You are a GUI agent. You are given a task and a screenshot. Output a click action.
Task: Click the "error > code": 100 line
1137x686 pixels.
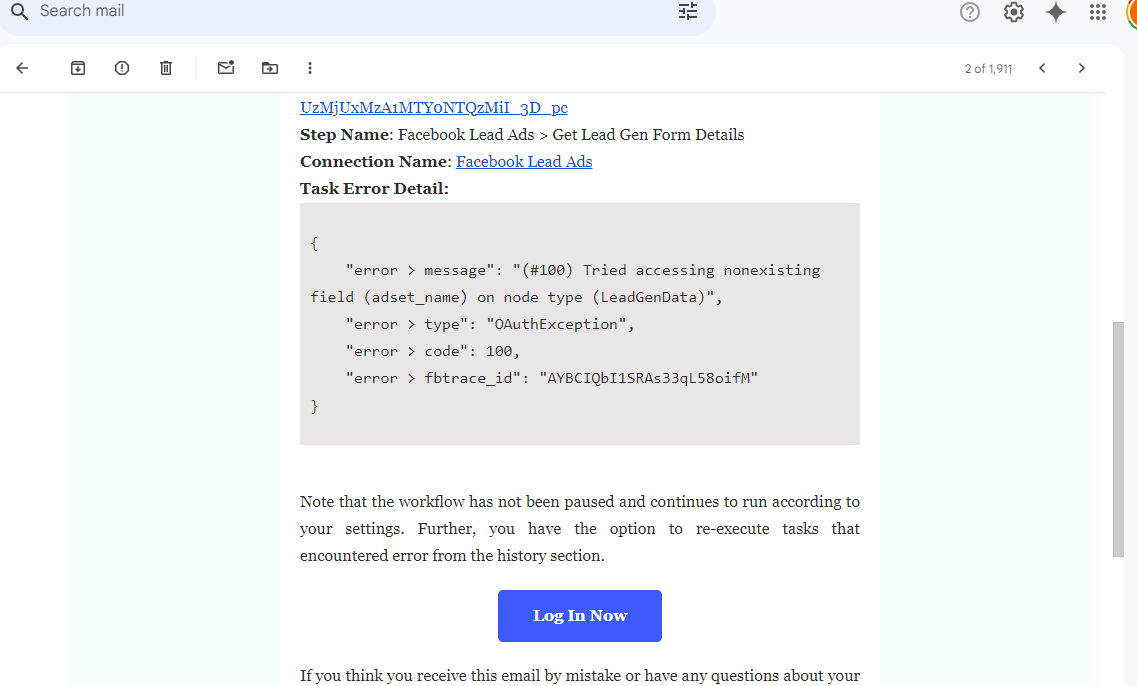(x=433, y=351)
